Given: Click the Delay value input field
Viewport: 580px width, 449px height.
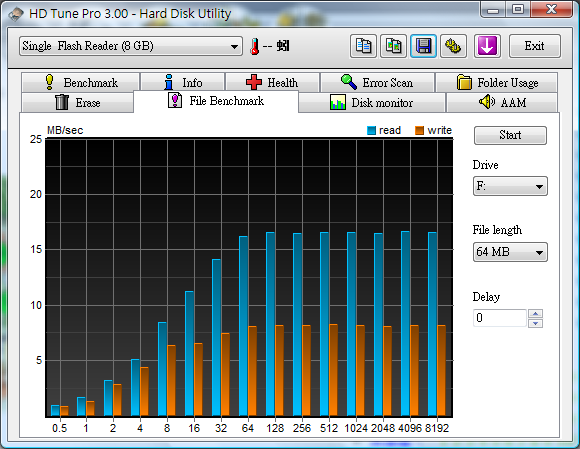Looking at the screenshot, I should (x=499, y=318).
